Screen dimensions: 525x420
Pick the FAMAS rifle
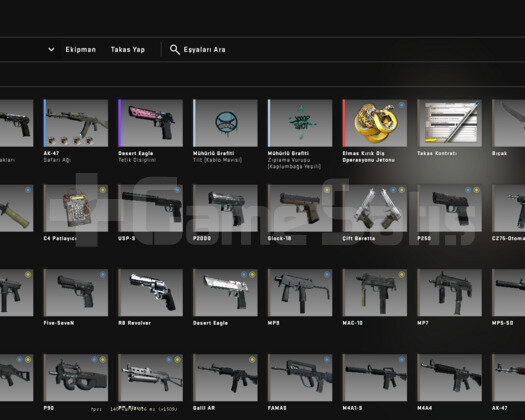300,378
